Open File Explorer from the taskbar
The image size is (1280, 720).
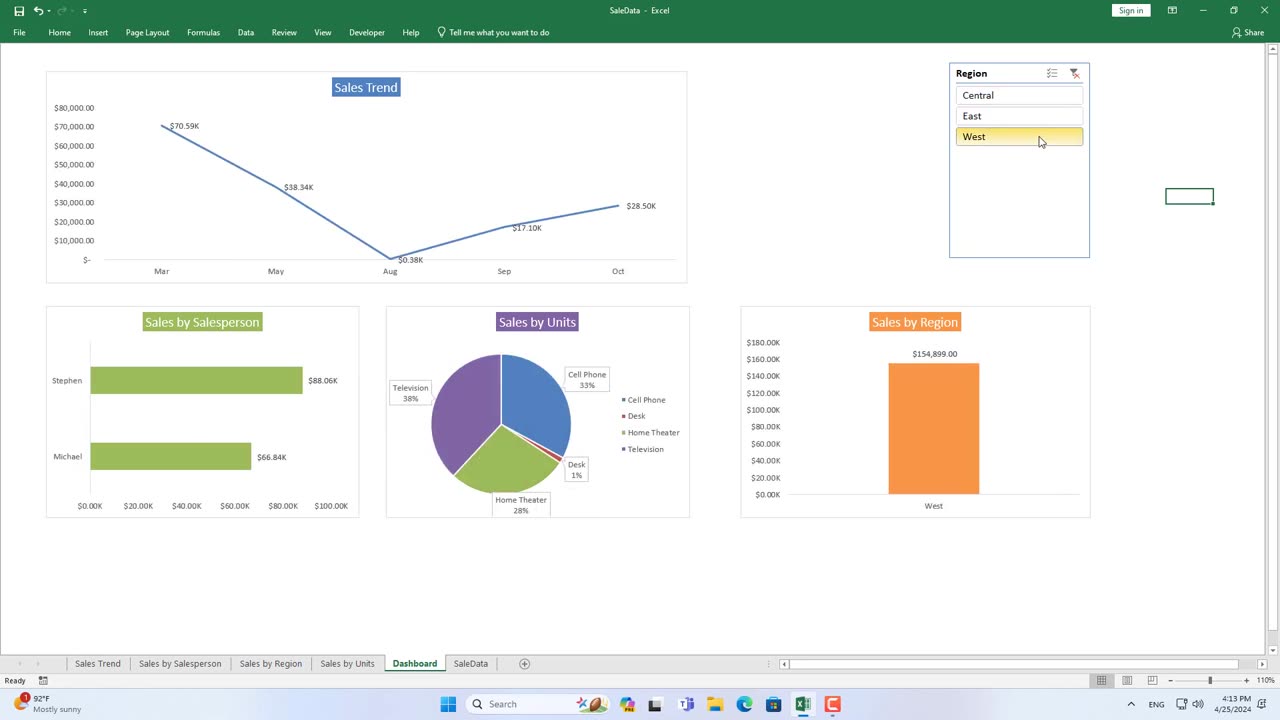(x=715, y=704)
